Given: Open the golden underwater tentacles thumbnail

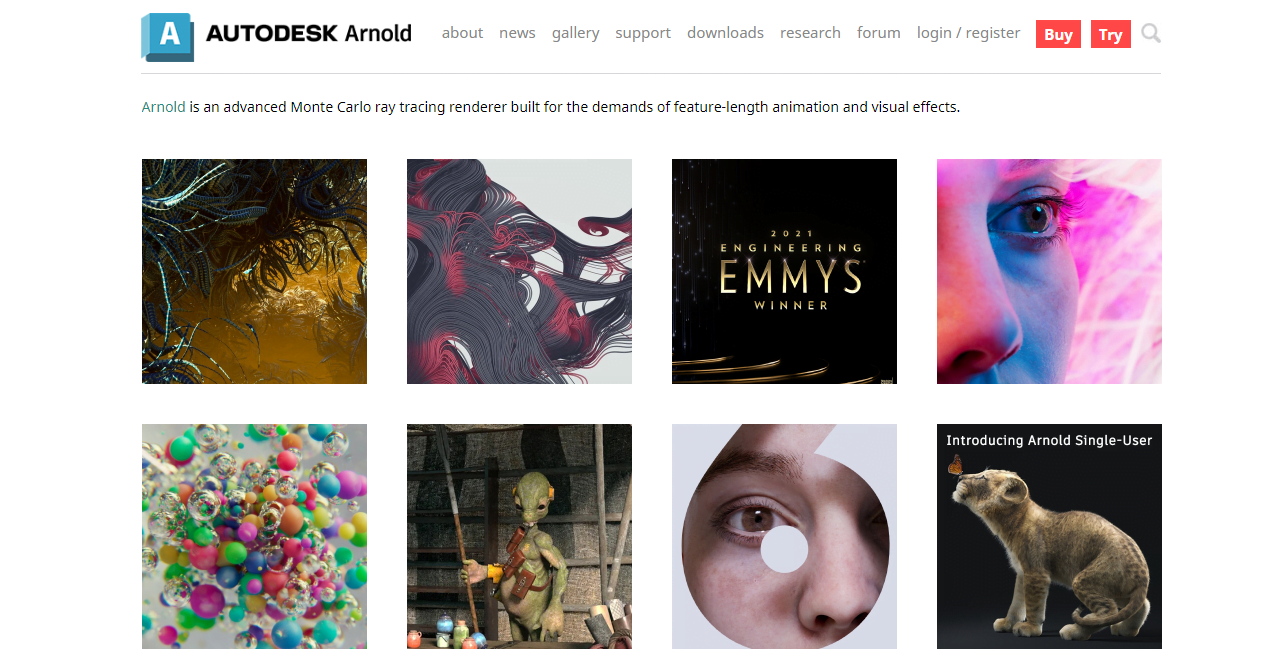Looking at the screenshot, I should (254, 271).
